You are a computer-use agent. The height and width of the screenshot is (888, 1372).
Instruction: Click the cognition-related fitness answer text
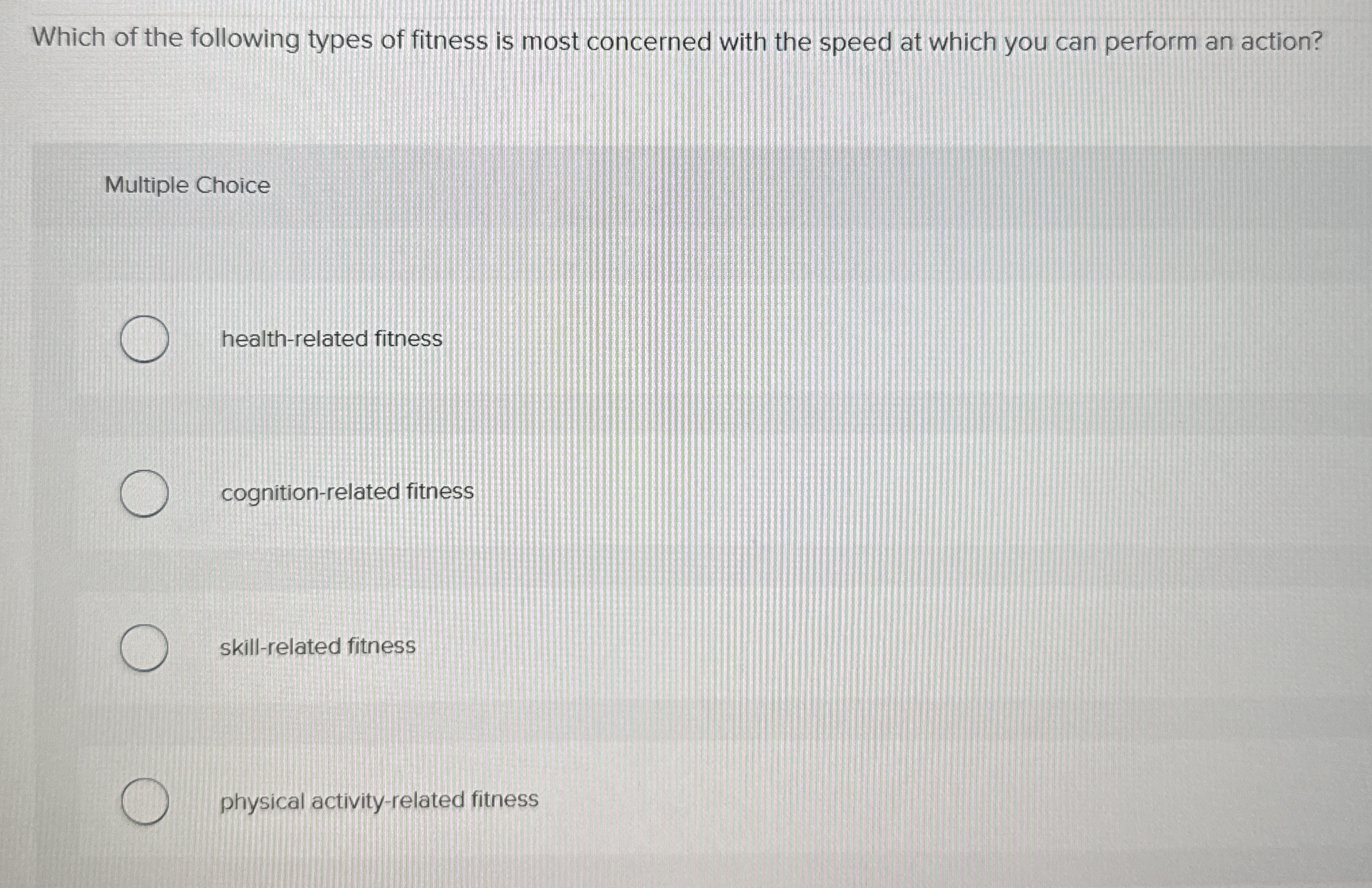(x=347, y=492)
